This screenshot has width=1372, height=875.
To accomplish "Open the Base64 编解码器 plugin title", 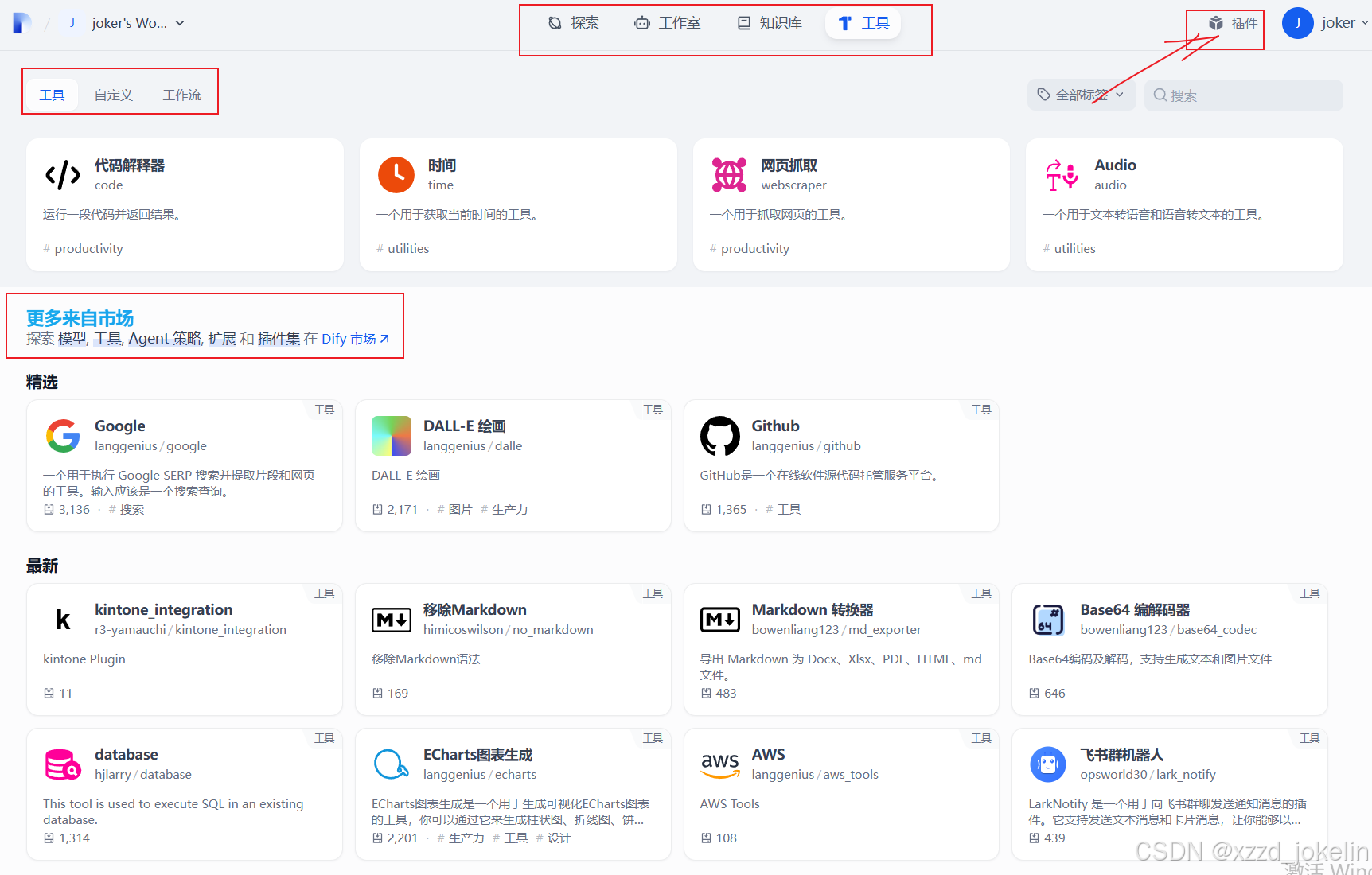I will coord(1135,609).
